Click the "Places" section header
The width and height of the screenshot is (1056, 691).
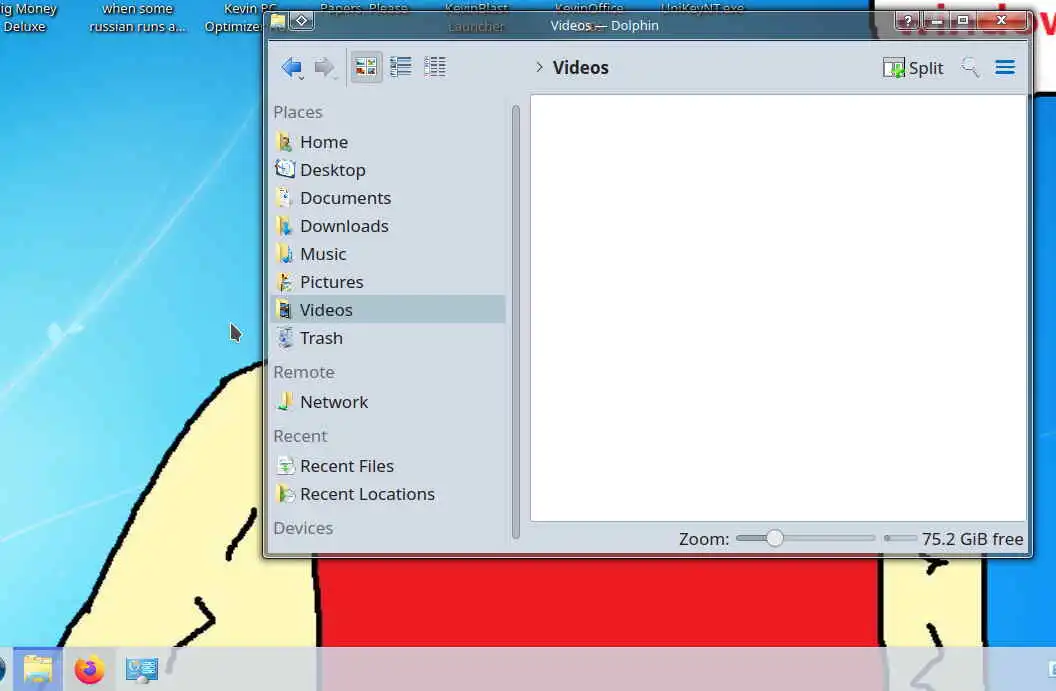click(x=298, y=112)
